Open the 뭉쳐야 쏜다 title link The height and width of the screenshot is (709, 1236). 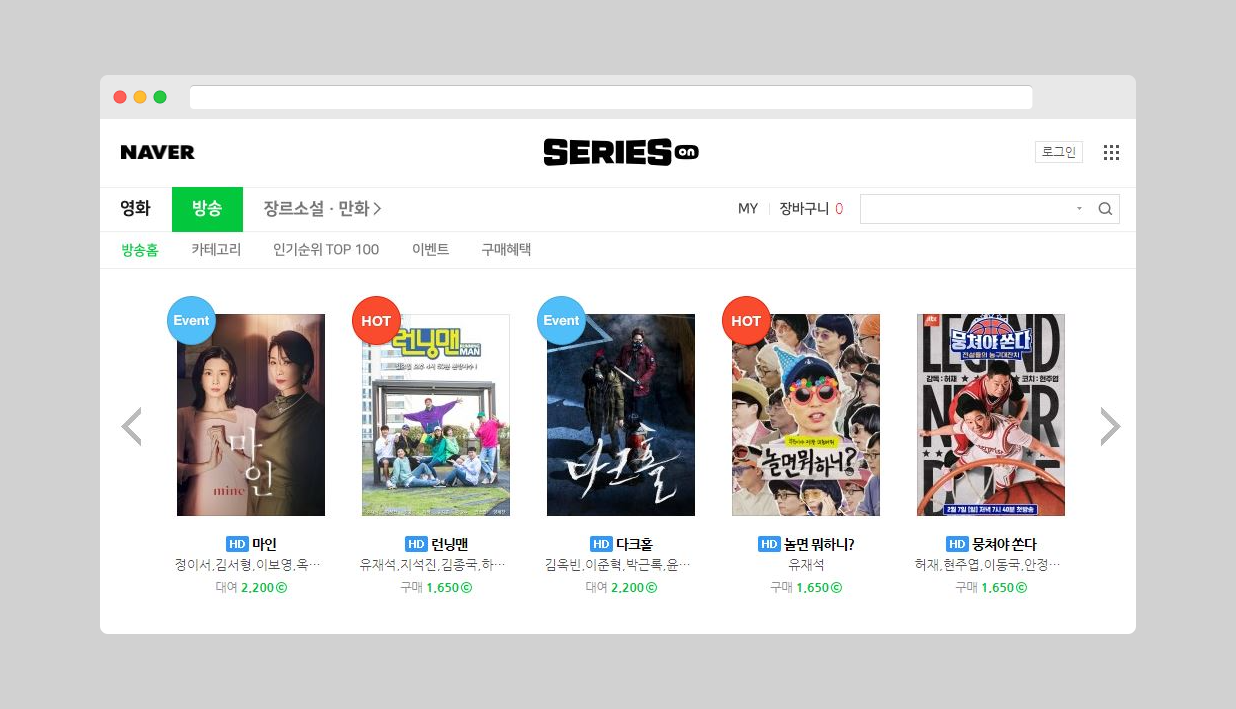pyautogui.click(x=1004, y=544)
